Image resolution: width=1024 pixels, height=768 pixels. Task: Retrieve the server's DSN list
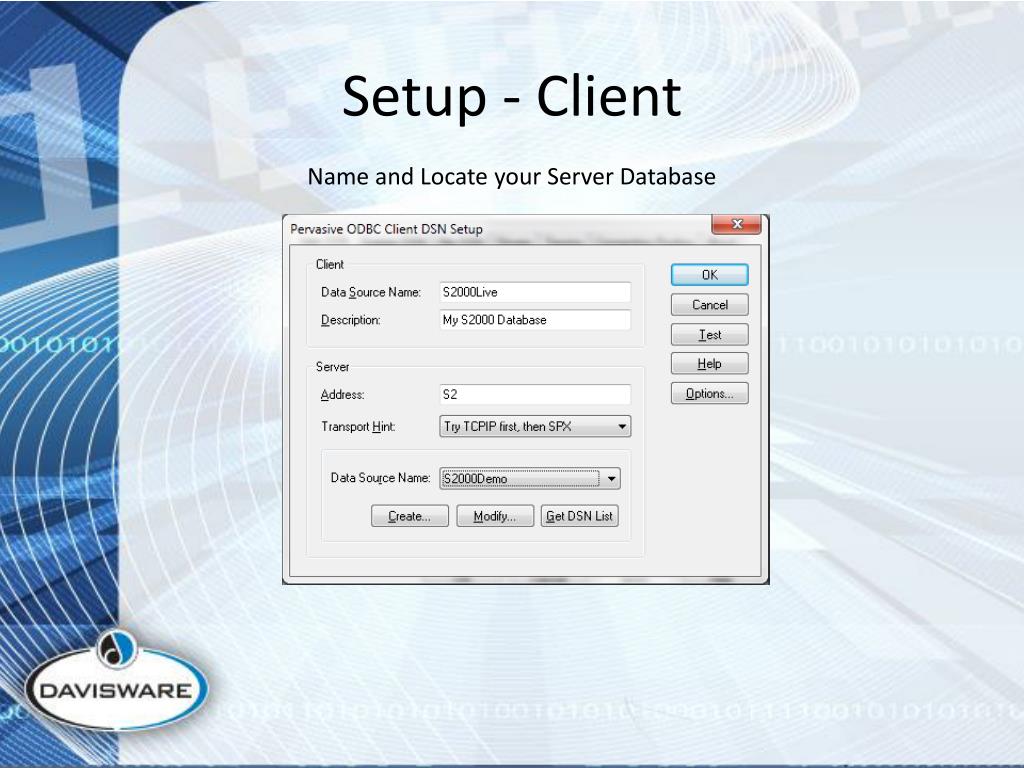pos(579,516)
